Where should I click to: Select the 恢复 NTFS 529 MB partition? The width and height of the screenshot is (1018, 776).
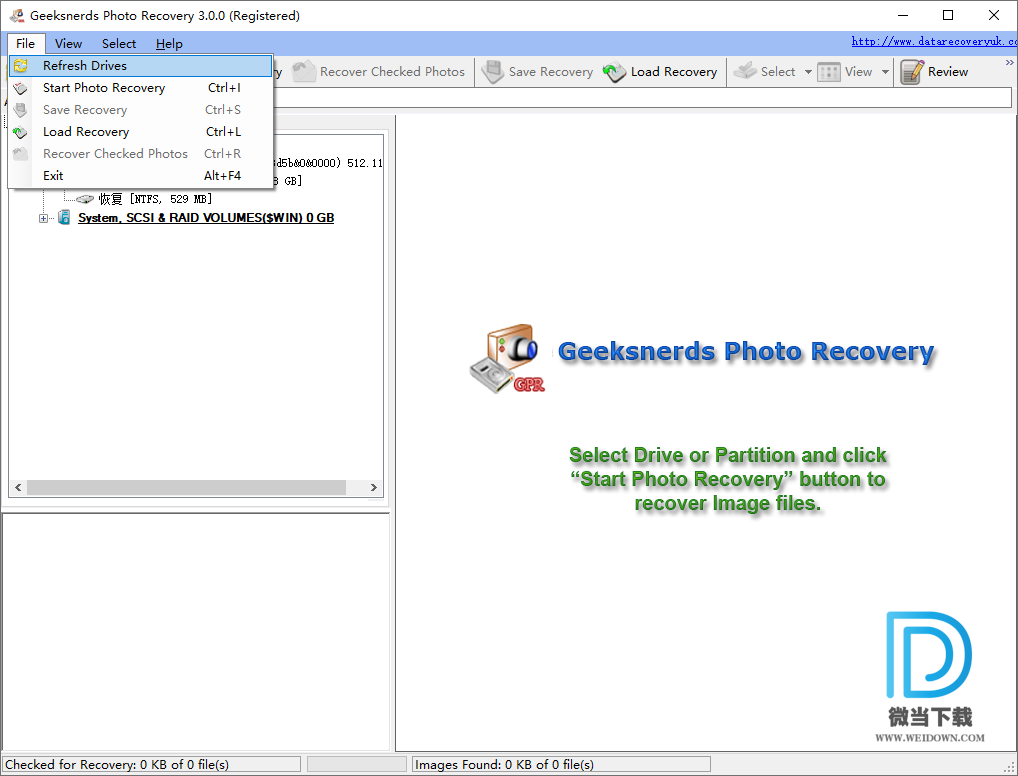coord(155,199)
